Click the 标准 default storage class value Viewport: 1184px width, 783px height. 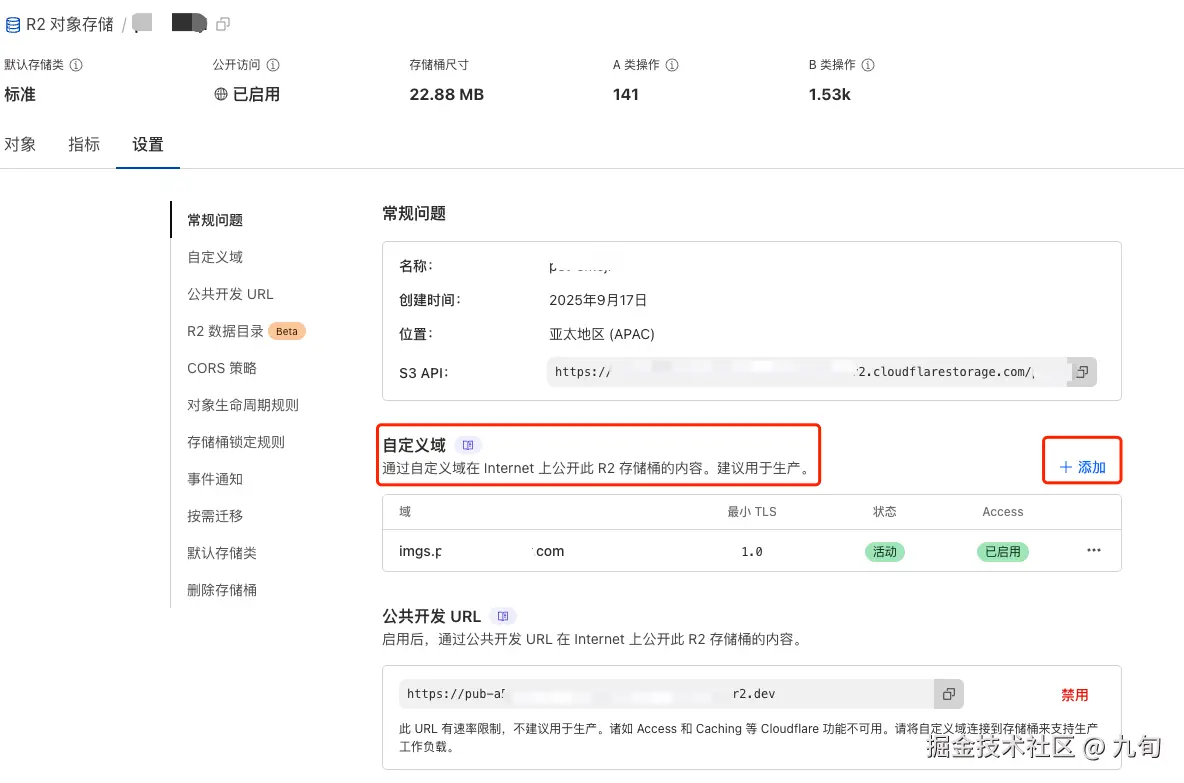(x=20, y=94)
